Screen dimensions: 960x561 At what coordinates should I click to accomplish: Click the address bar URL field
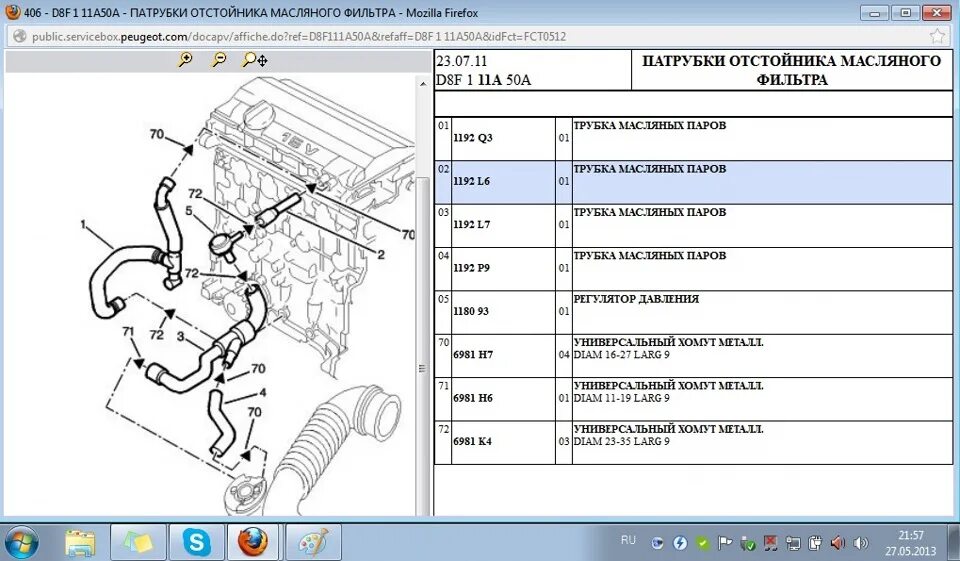click(478, 36)
